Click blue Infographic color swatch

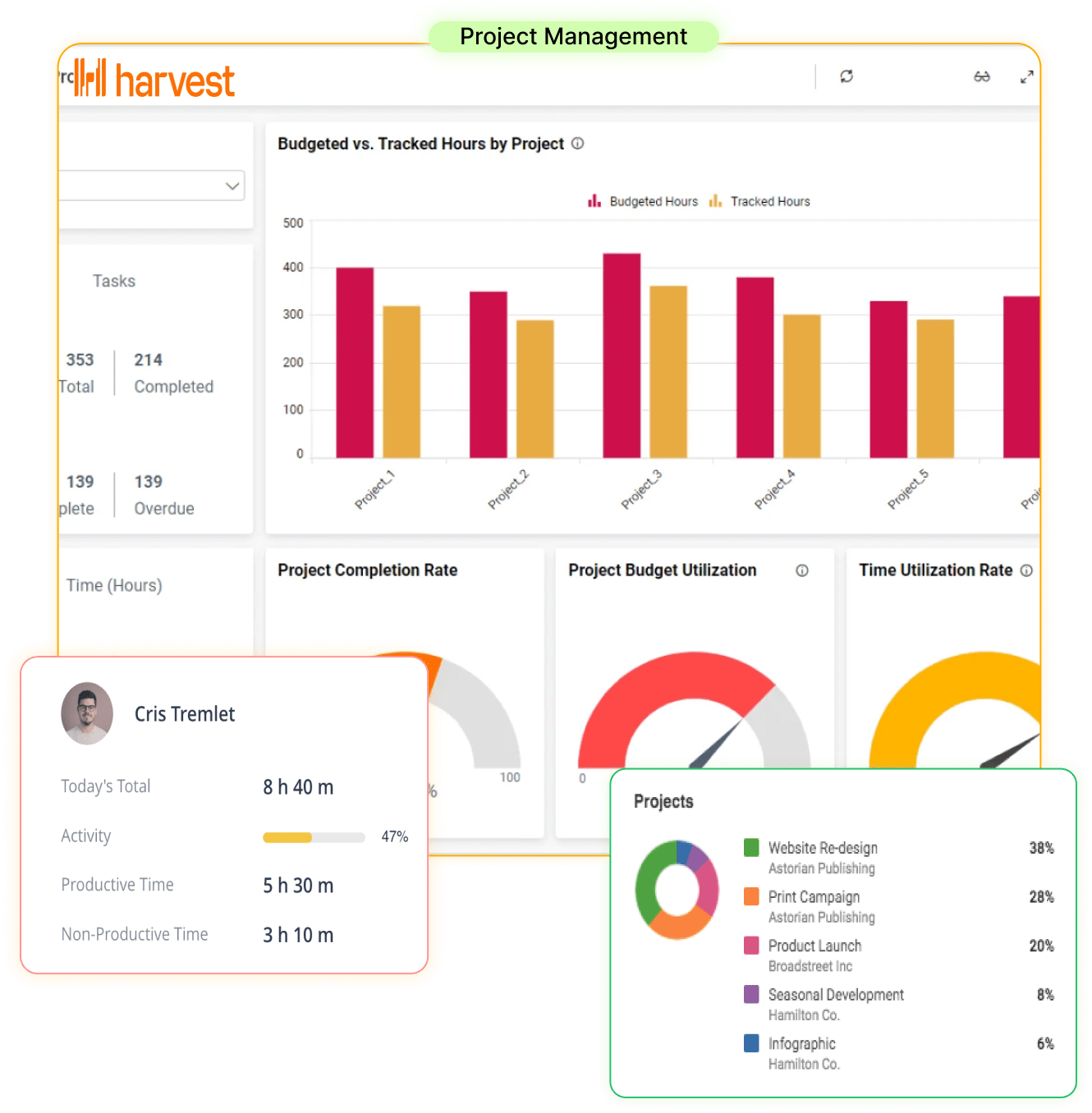(751, 1043)
